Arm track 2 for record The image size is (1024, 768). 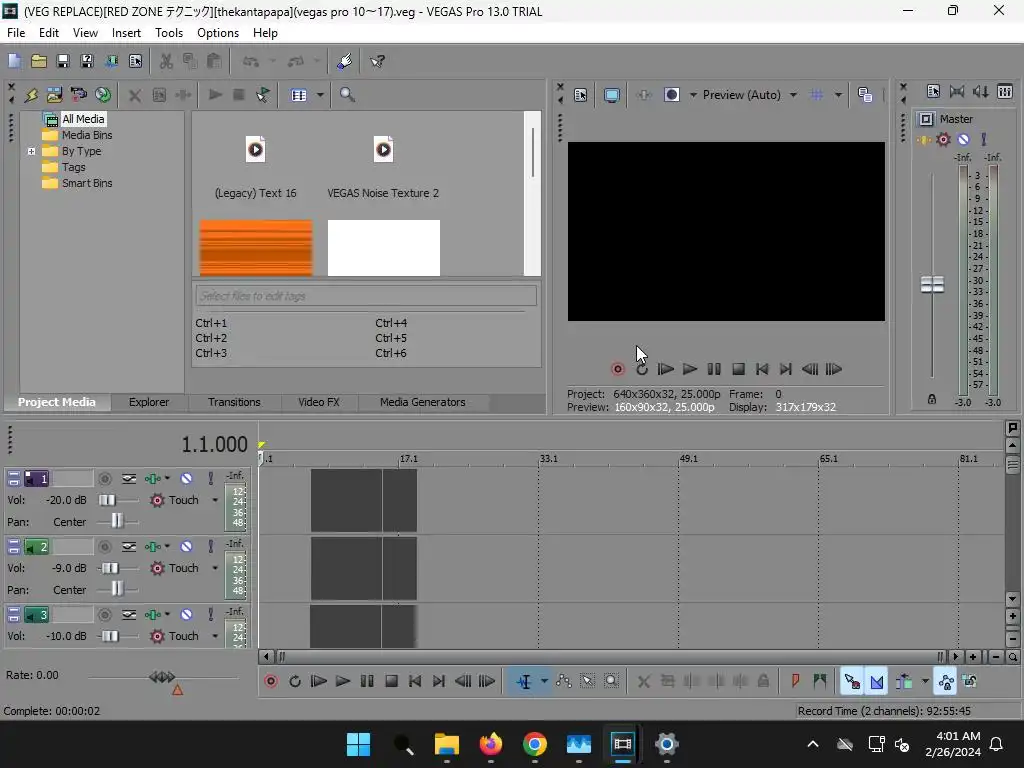coord(104,547)
